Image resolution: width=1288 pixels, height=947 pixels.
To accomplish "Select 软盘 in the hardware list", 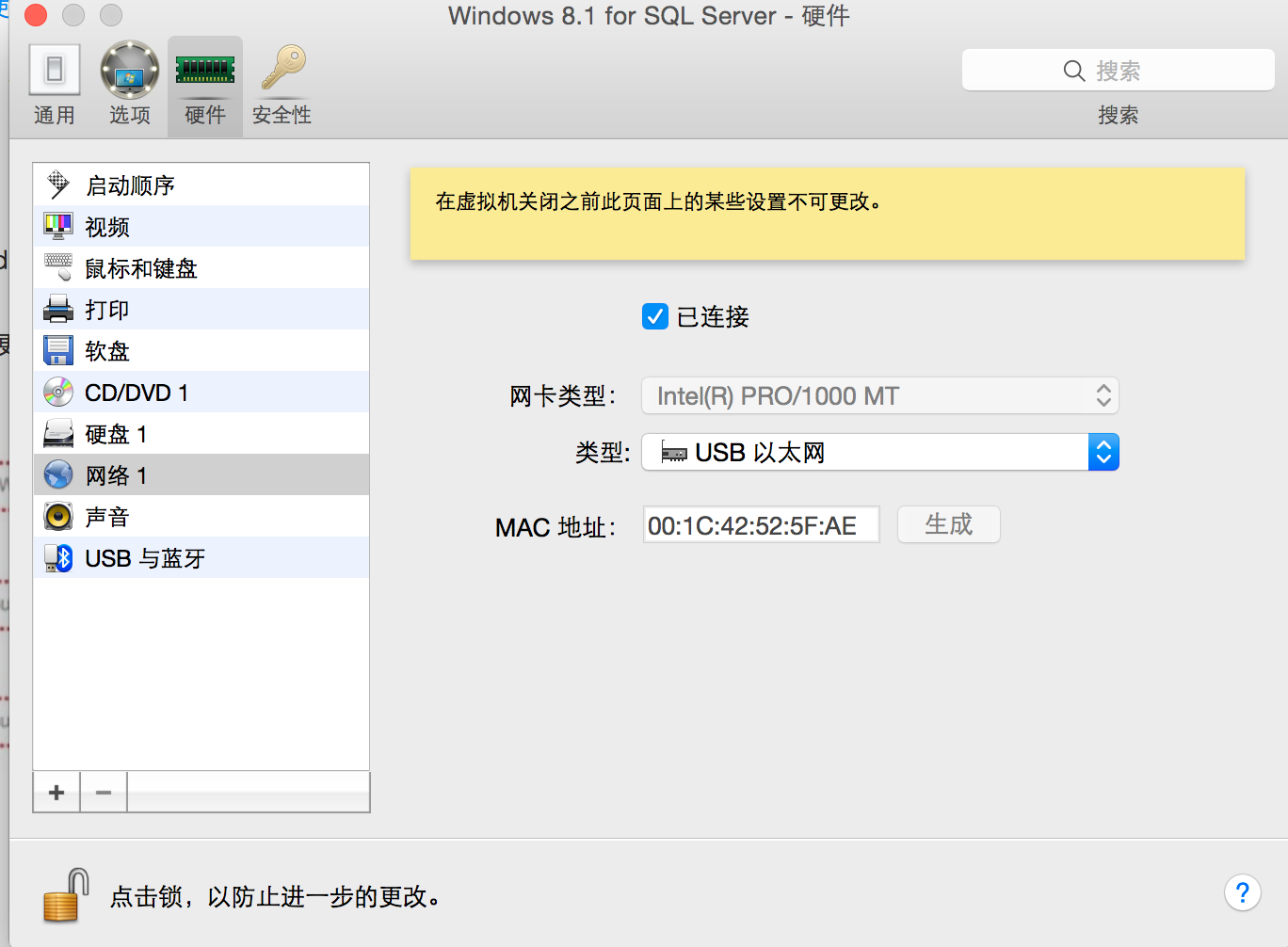I will [x=201, y=350].
